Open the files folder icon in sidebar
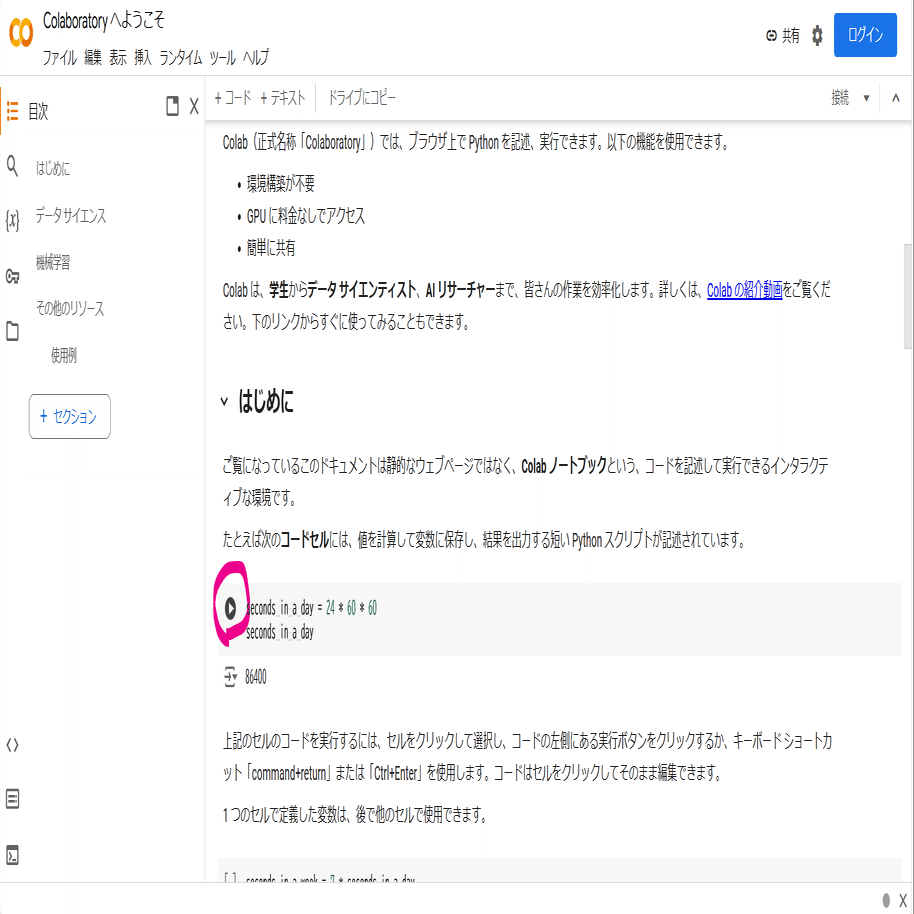This screenshot has width=914, height=914. pos(12,331)
